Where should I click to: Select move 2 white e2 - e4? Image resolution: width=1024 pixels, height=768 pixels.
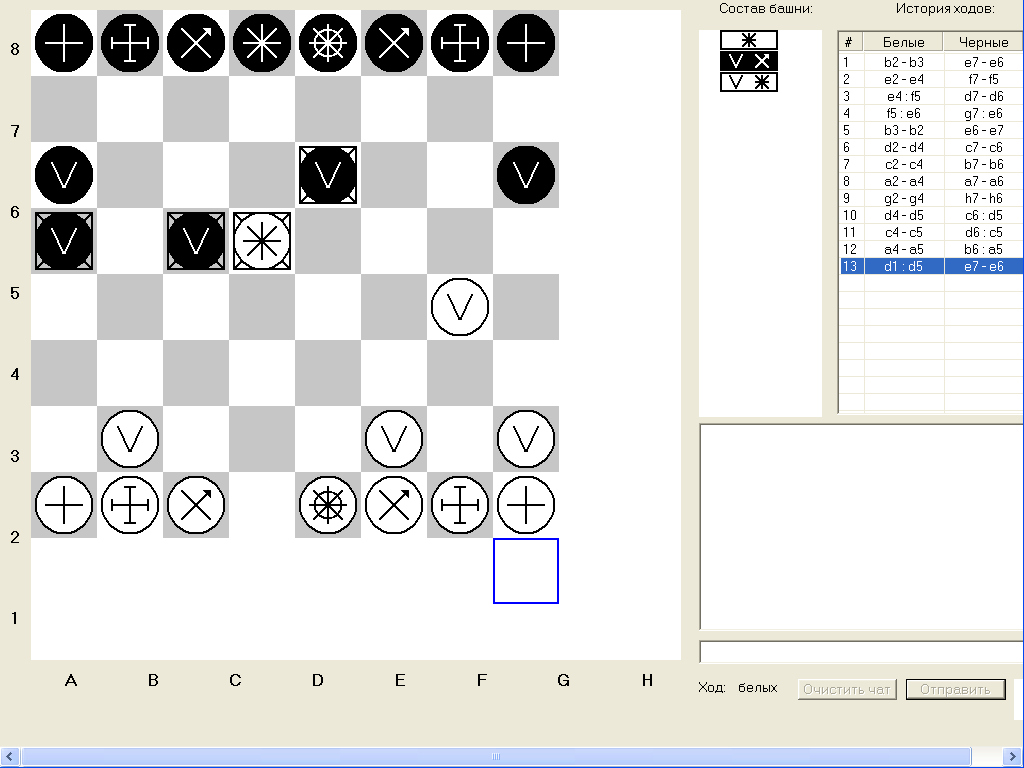pos(904,79)
